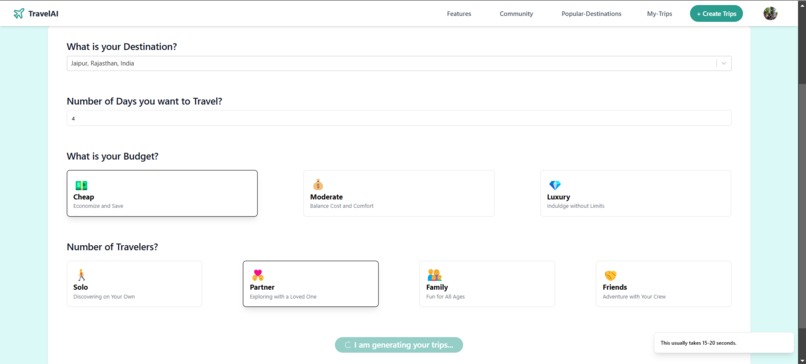Click the diamond Luxury icon
The width and height of the screenshot is (806, 364).
click(x=555, y=185)
